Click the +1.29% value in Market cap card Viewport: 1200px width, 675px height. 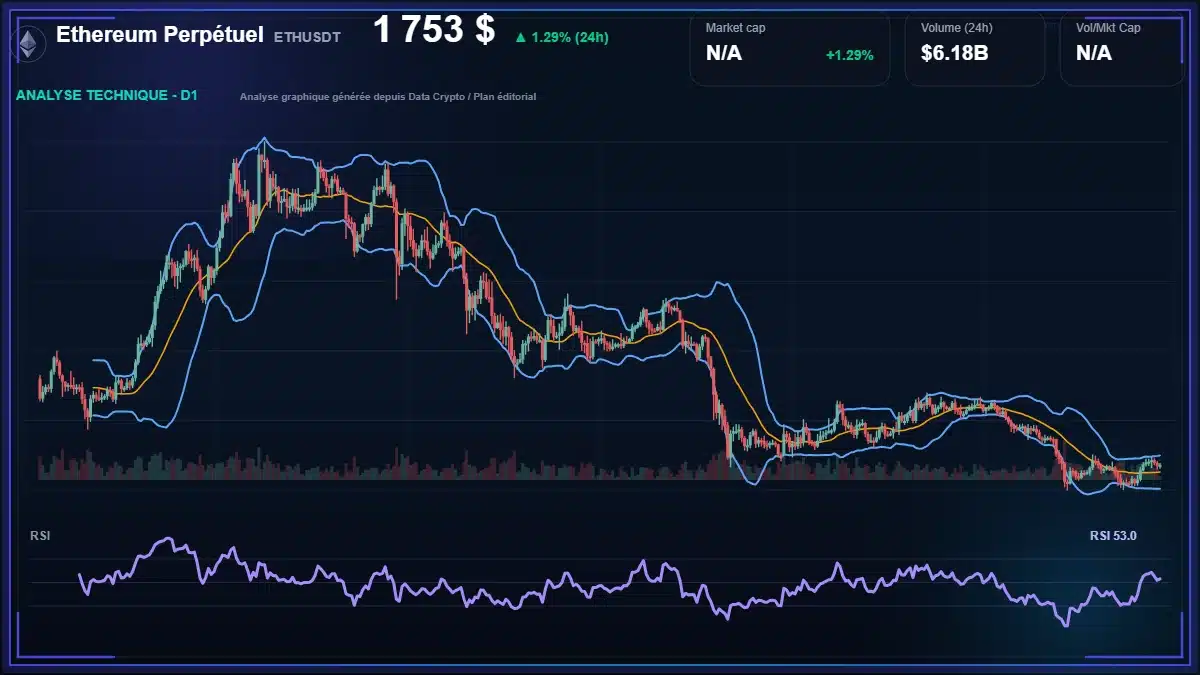pos(849,55)
